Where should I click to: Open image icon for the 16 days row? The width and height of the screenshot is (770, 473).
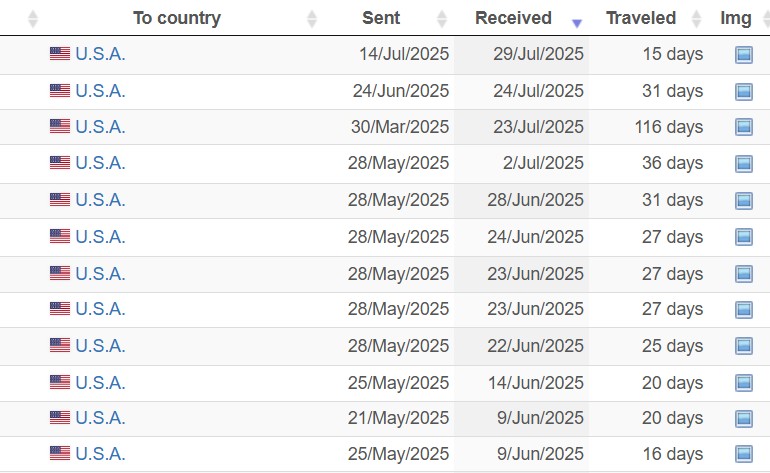pyautogui.click(x=743, y=454)
